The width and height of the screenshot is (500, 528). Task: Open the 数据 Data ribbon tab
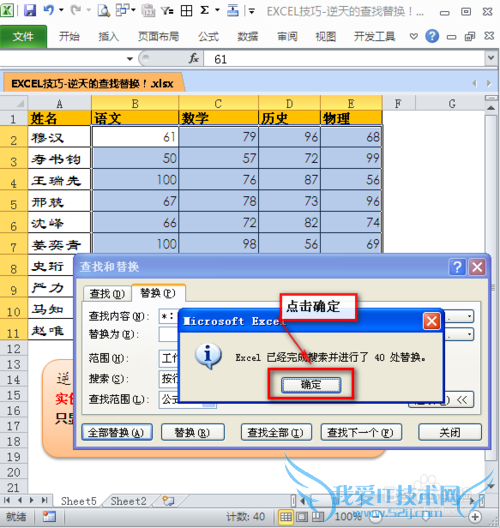pyautogui.click(x=247, y=36)
